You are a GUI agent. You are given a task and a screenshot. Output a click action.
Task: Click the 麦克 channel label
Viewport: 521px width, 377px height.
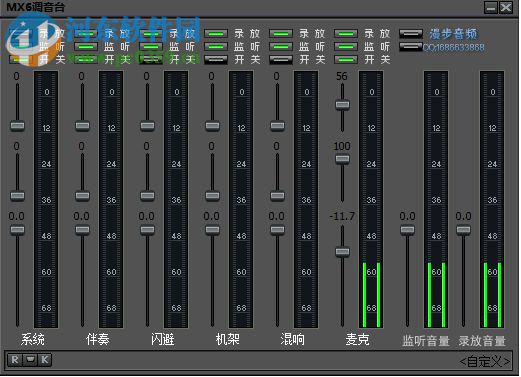pos(357,340)
